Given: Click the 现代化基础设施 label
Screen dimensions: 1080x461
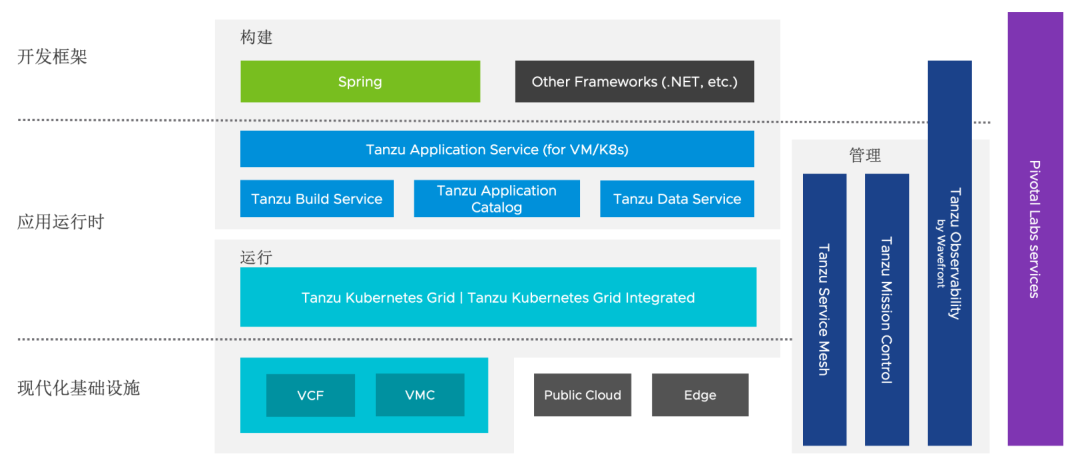Looking at the screenshot, I should (x=78, y=388).
